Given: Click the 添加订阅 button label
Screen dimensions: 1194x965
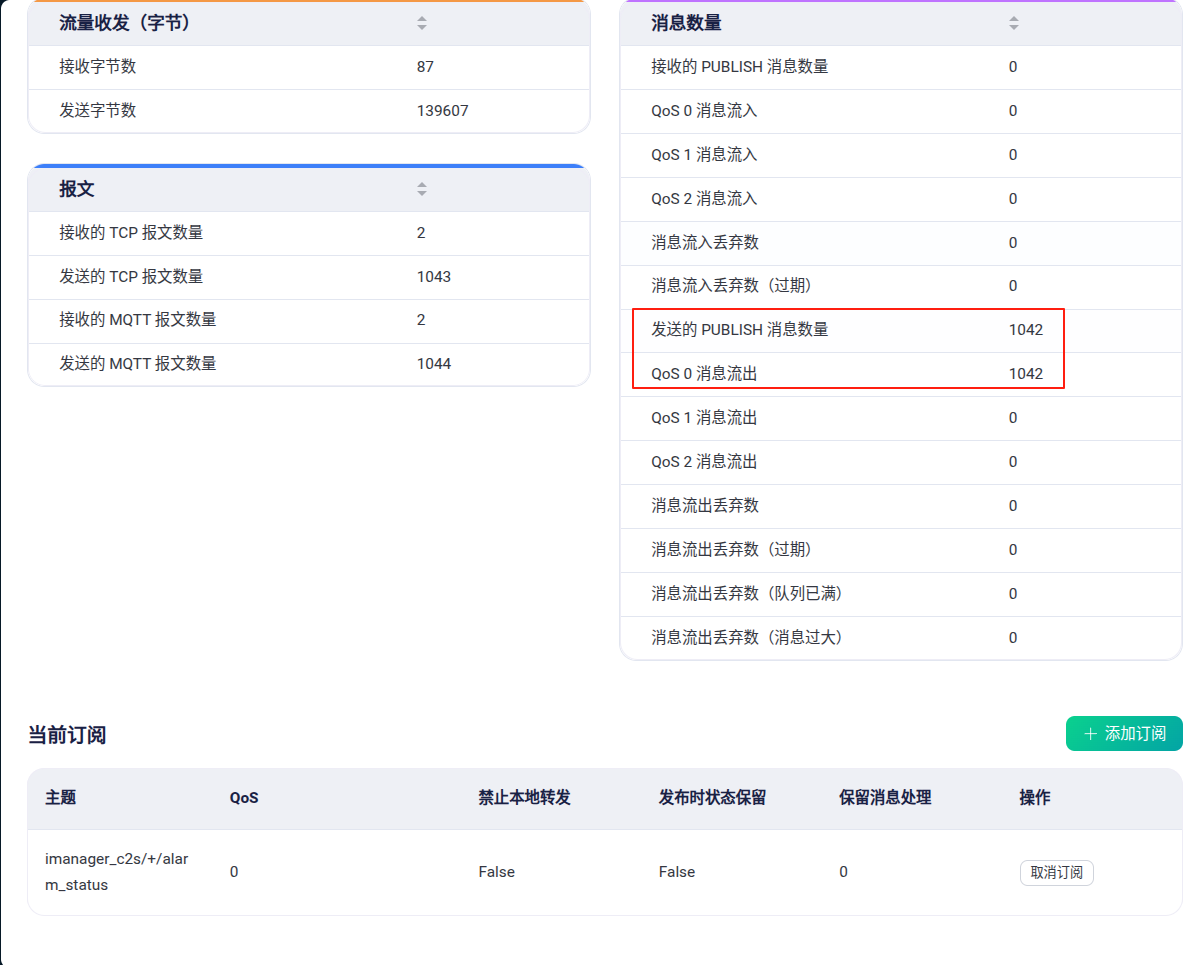Looking at the screenshot, I should coord(1135,734).
